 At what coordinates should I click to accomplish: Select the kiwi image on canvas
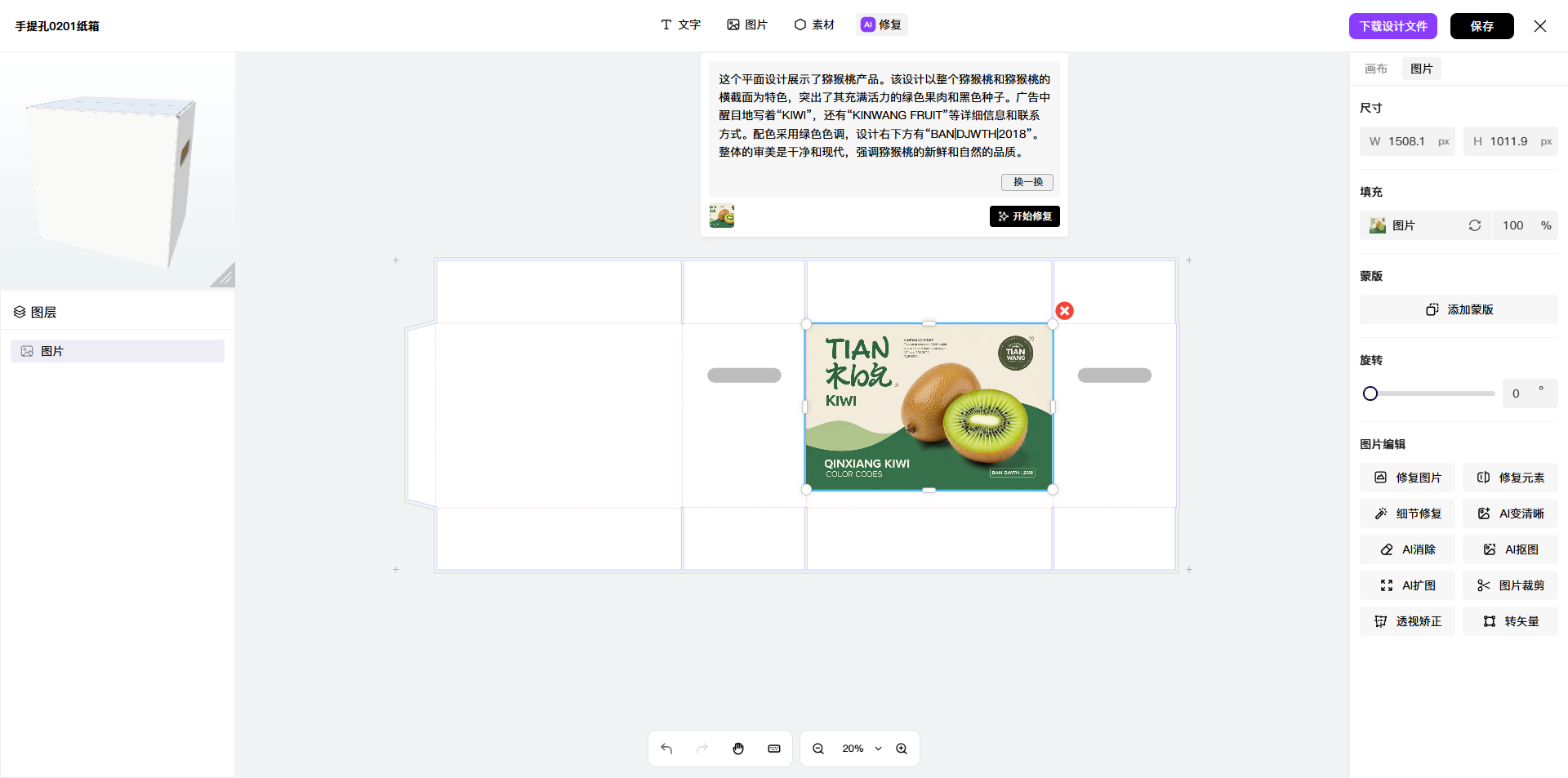[929, 407]
